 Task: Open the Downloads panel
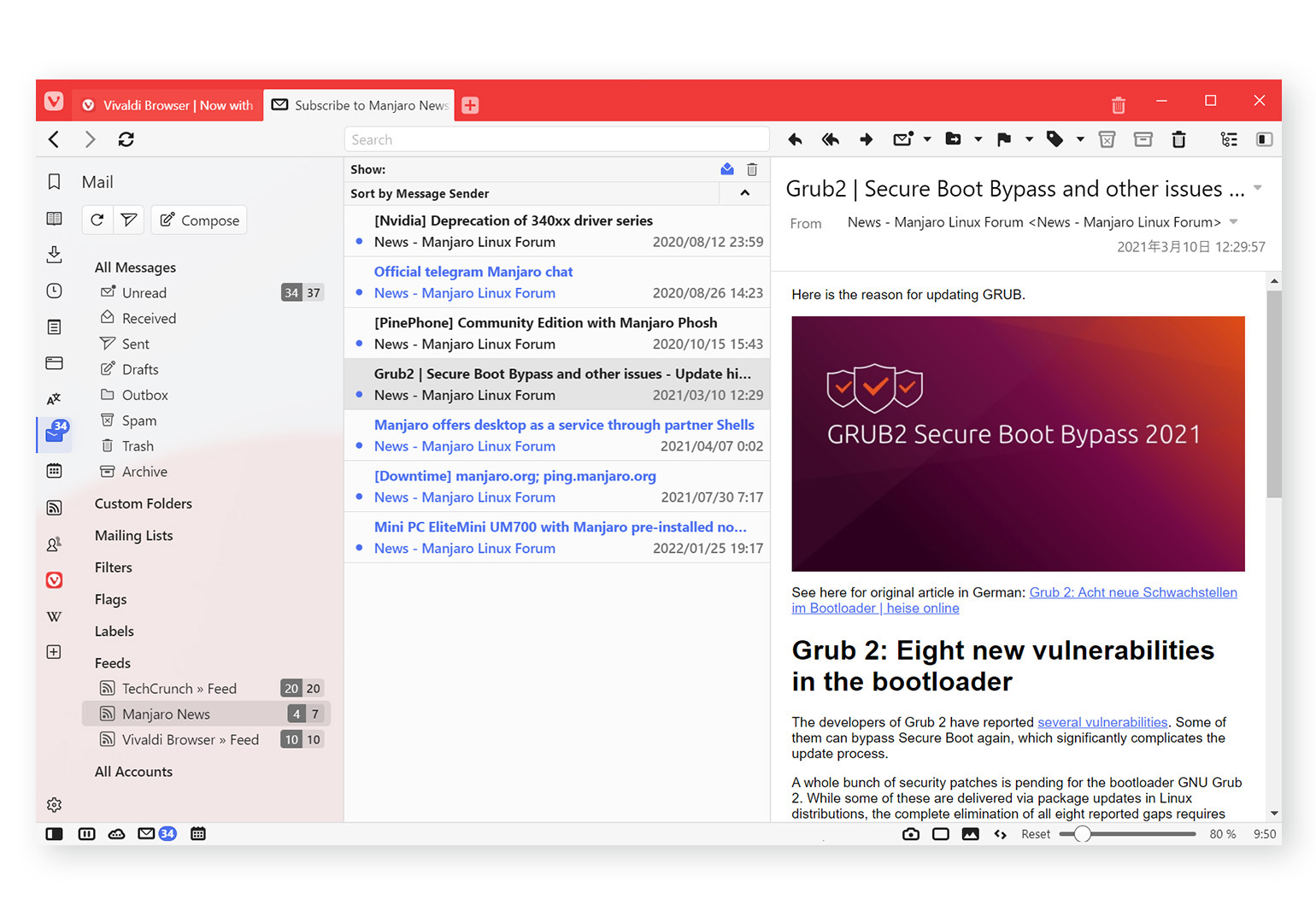click(54, 254)
